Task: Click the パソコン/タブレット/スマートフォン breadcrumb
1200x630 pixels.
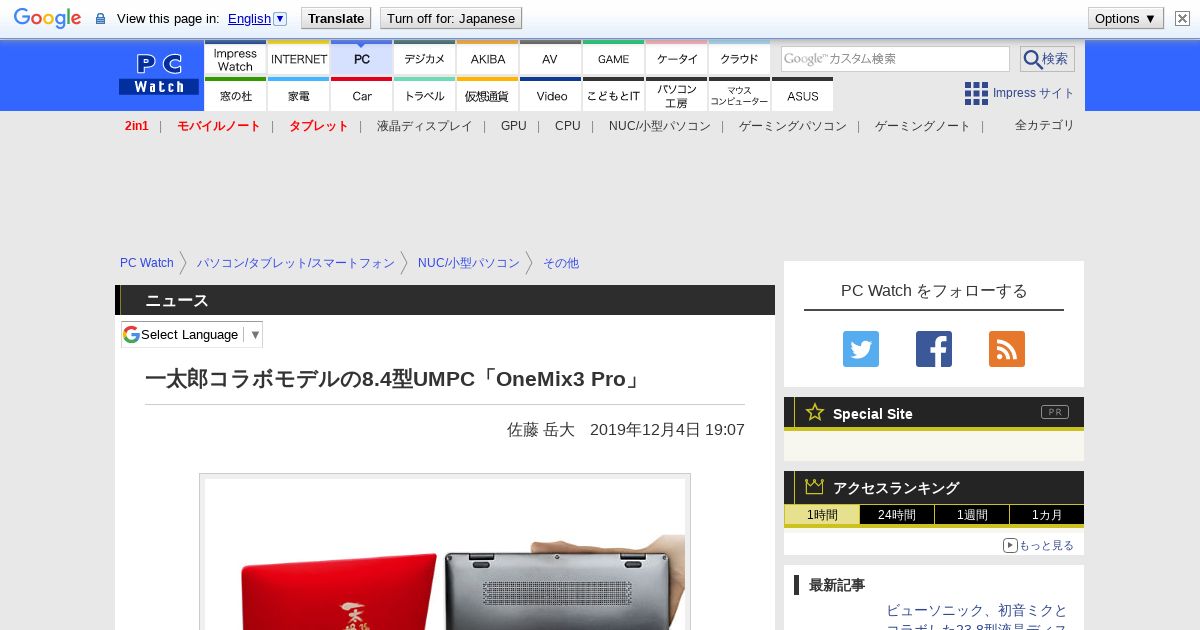Action: coord(296,263)
